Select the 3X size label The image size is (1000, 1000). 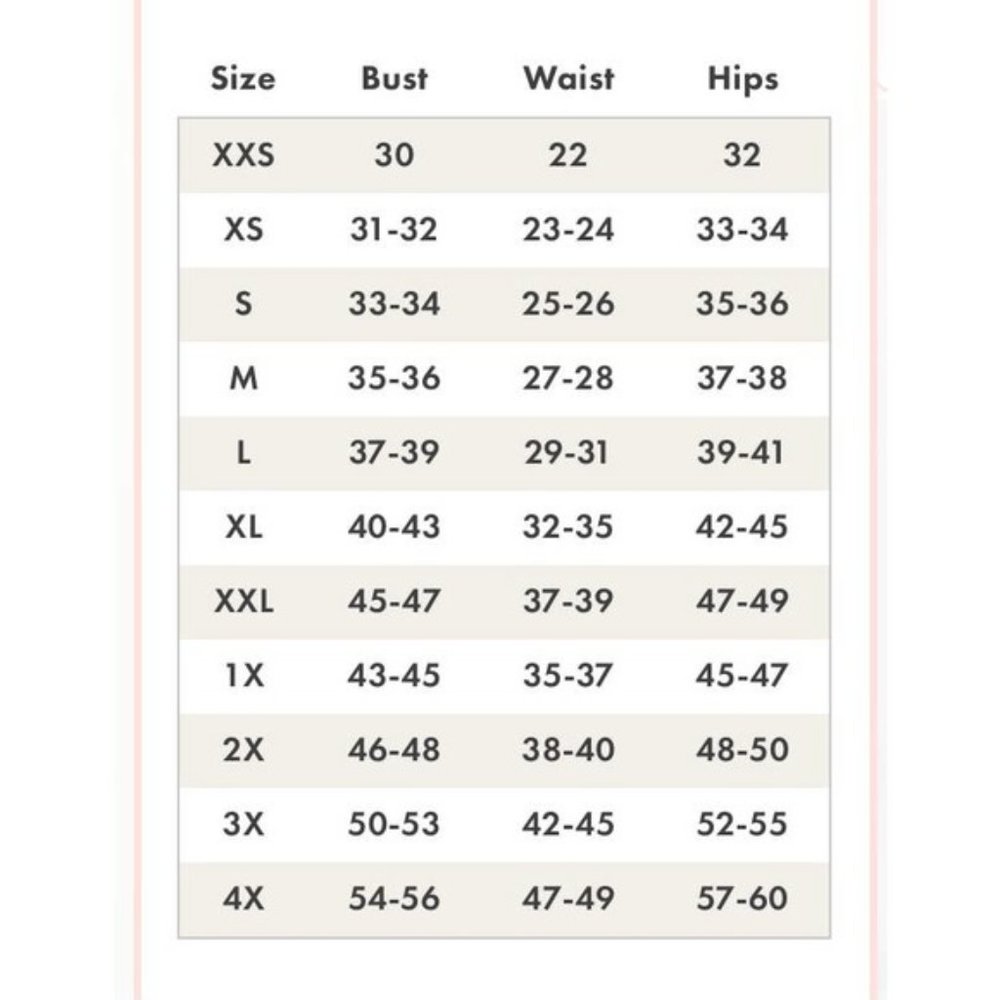[243, 824]
